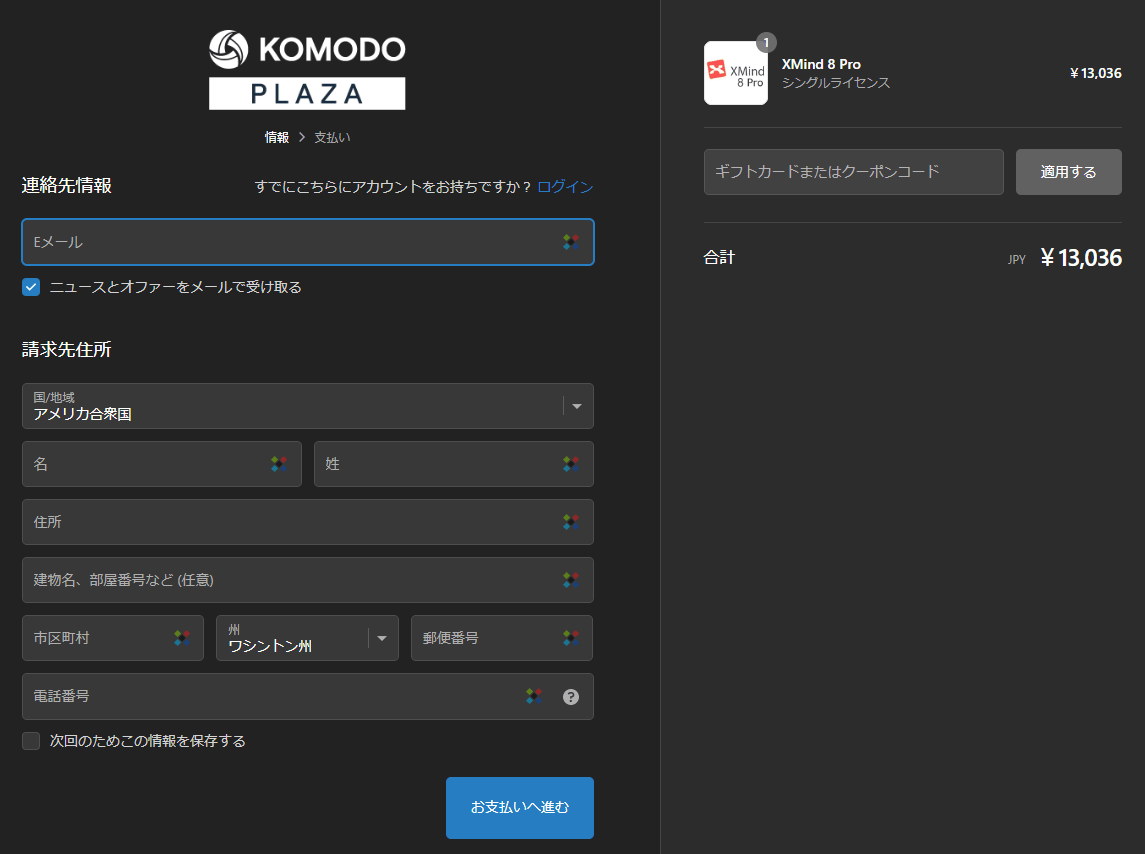
Task: Click the お支払いへ進む button
Action: point(520,807)
